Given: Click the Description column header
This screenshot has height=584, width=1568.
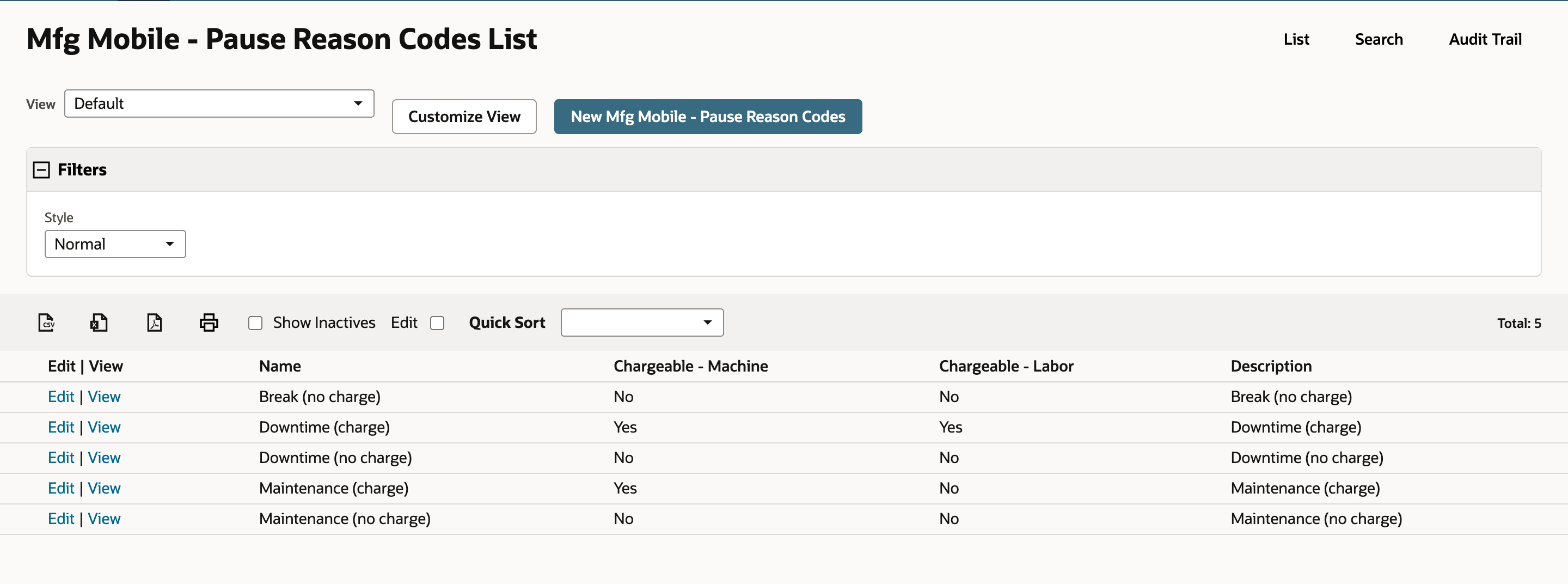Looking at the screenshot, I should (x=1271, y=366).
